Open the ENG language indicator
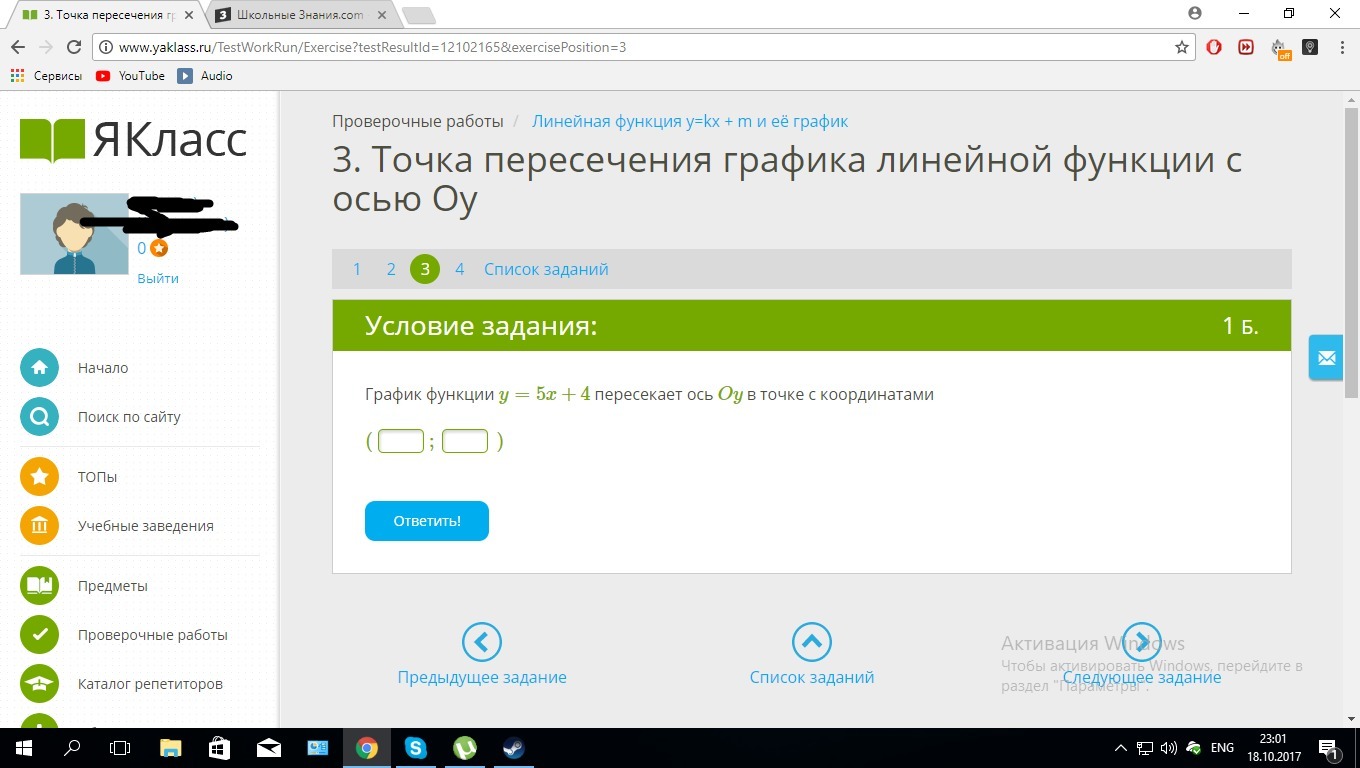This screenshot has width=1360, height=768. 1222,748
